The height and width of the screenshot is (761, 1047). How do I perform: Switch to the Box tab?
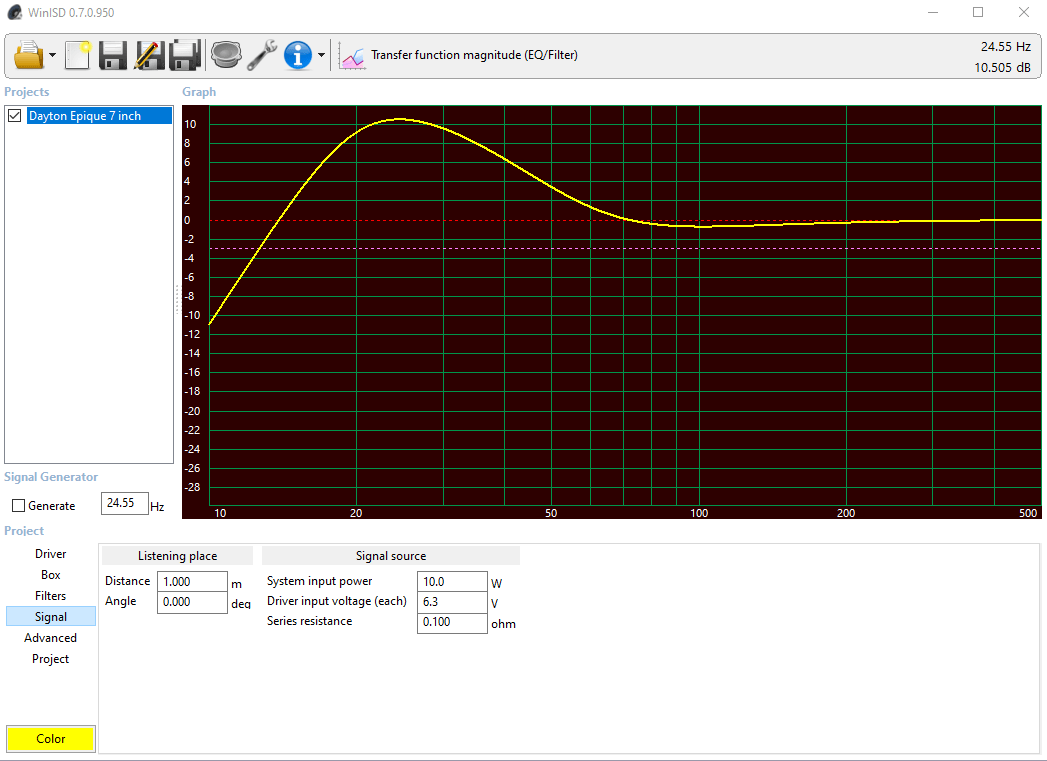coord(51,575)
